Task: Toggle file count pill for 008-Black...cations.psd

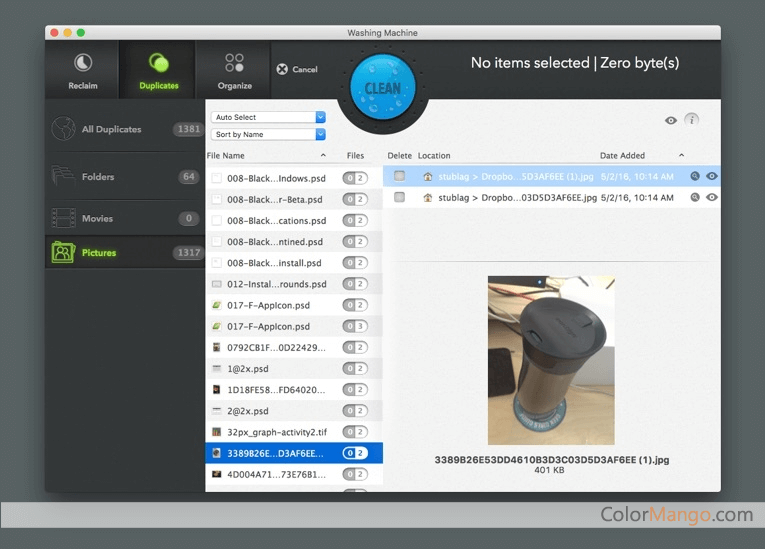Action: 355,221
